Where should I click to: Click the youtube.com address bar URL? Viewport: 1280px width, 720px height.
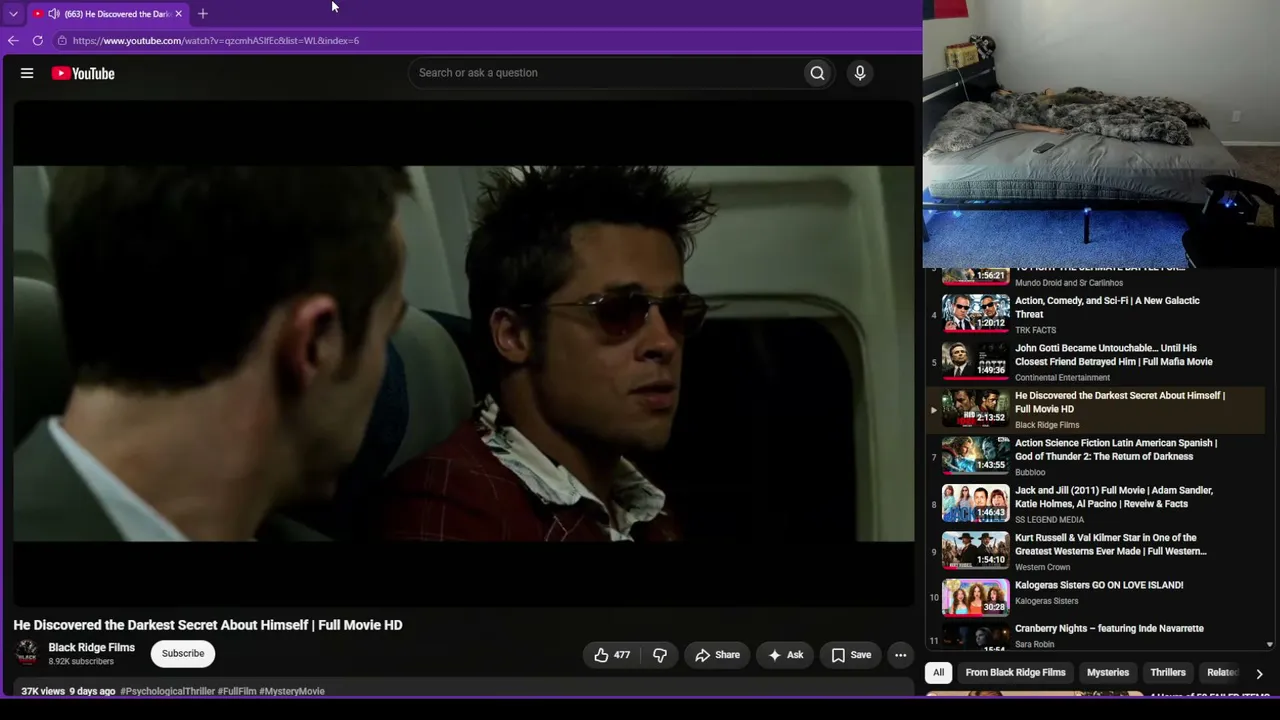coord(215,41)
